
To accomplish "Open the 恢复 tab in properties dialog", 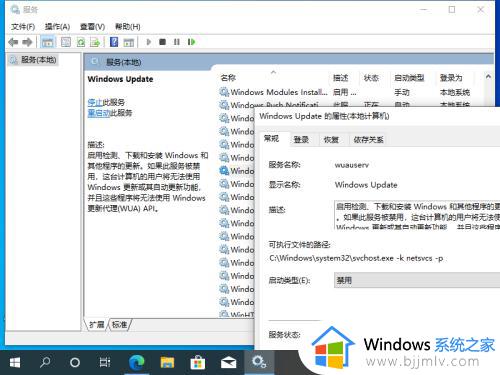I will pos(331,140).
